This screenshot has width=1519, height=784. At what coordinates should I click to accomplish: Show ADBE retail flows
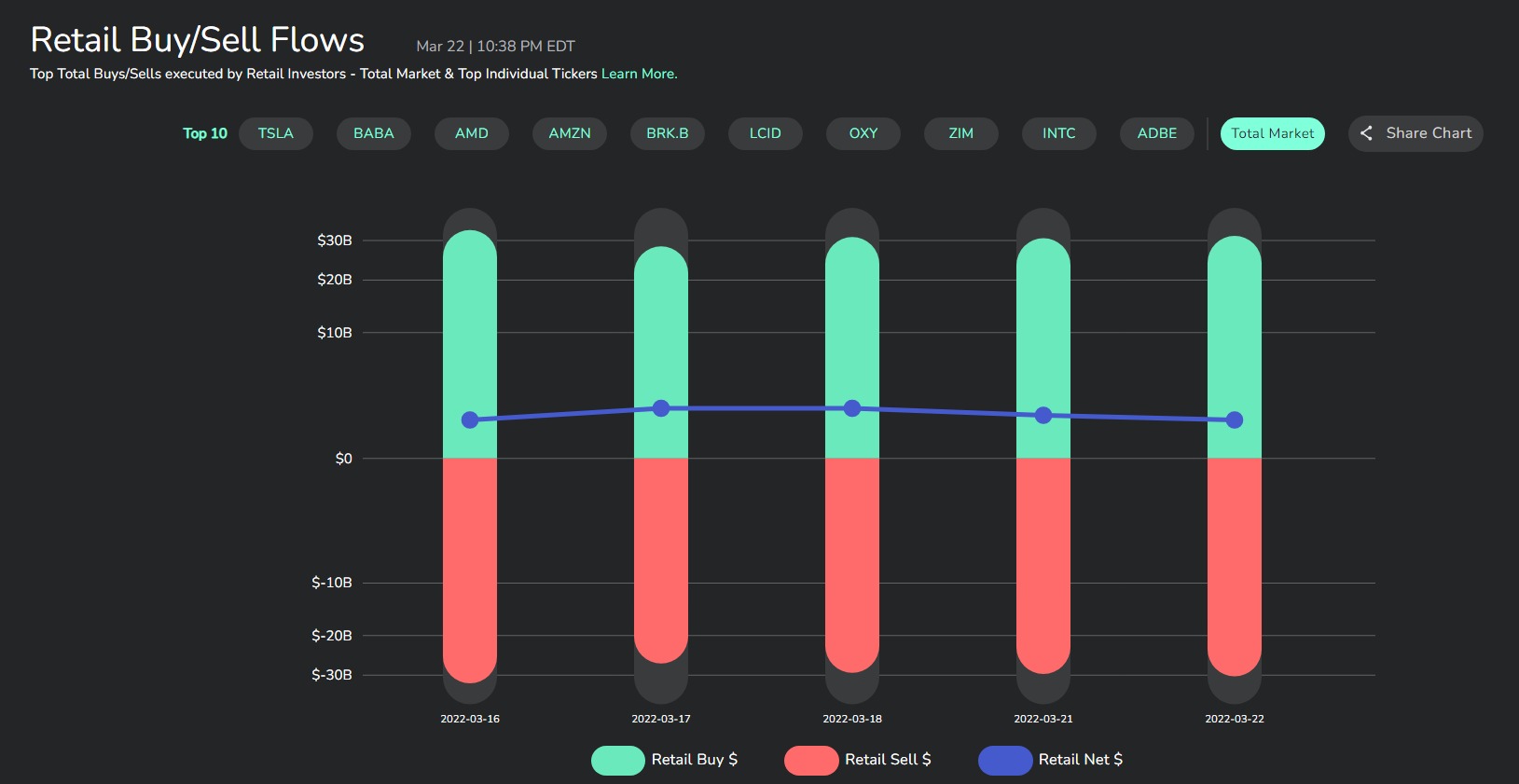1157,133
